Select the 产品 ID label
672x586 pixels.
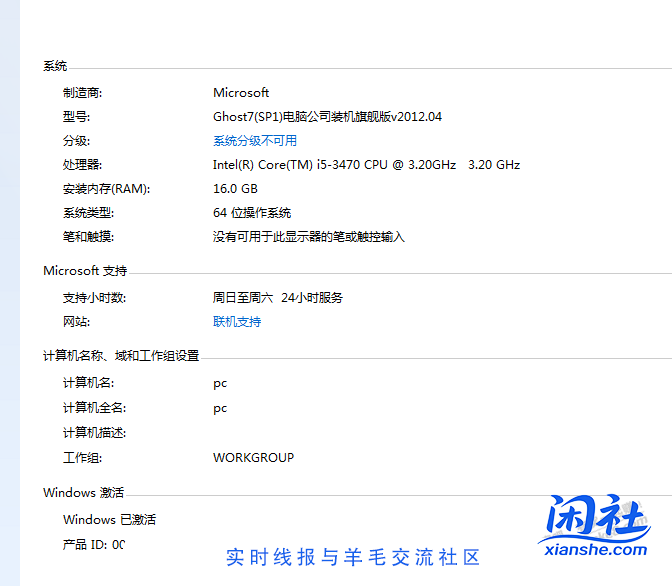click(x=85, y=544)
